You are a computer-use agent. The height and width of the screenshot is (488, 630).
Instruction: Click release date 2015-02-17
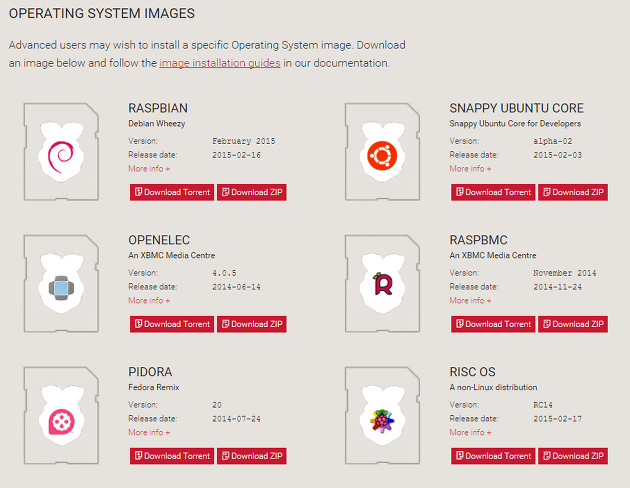557,419
